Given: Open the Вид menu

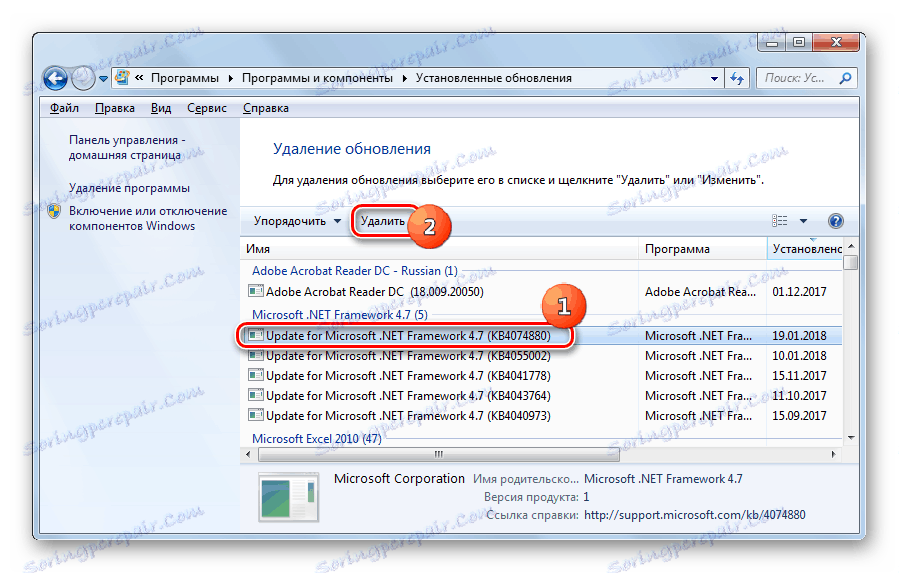Looking at the screenshot, I should coord(161,108).
